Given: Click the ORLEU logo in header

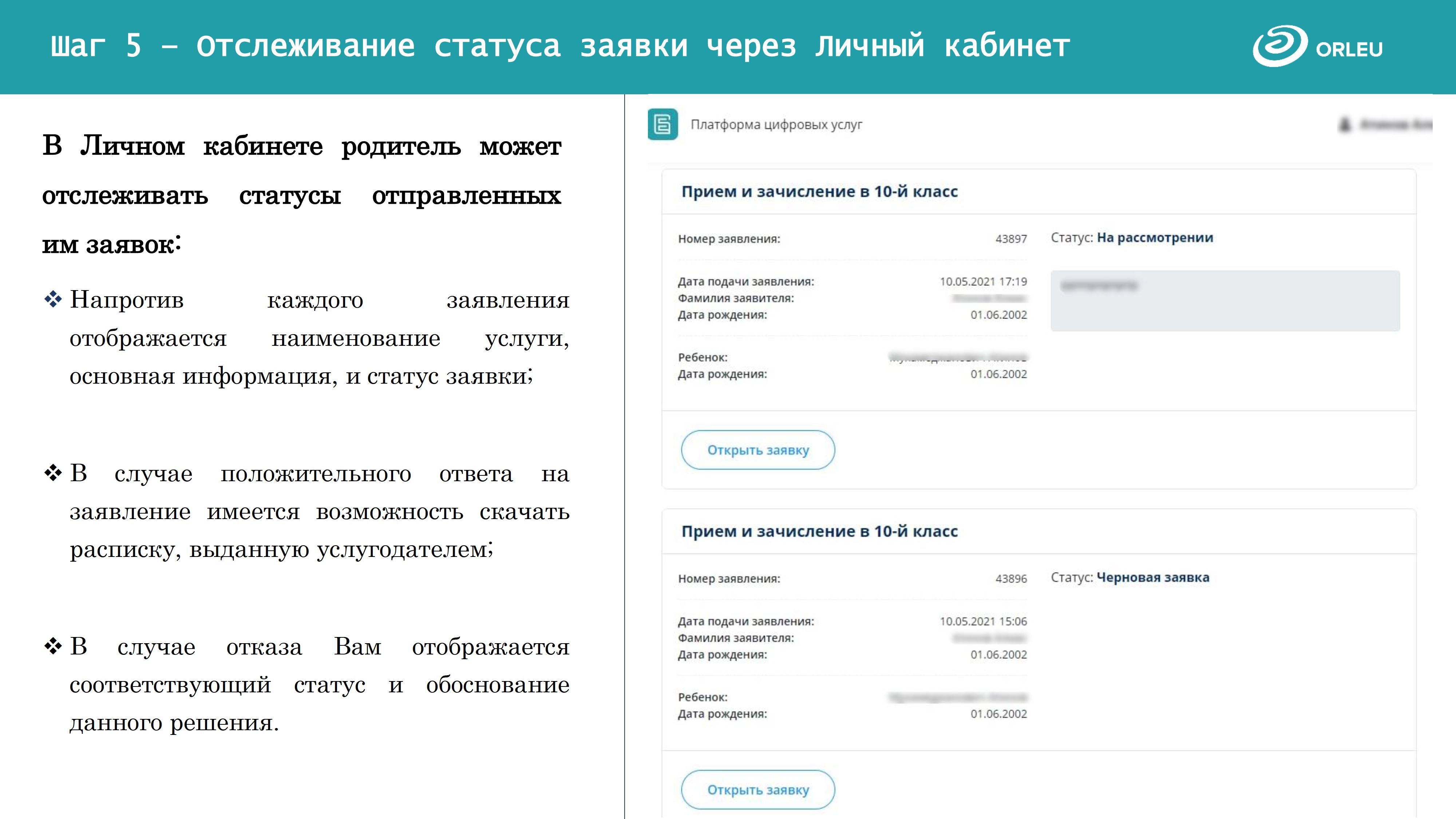Looking at the screenshot, I should click(x=1317, y=46).
